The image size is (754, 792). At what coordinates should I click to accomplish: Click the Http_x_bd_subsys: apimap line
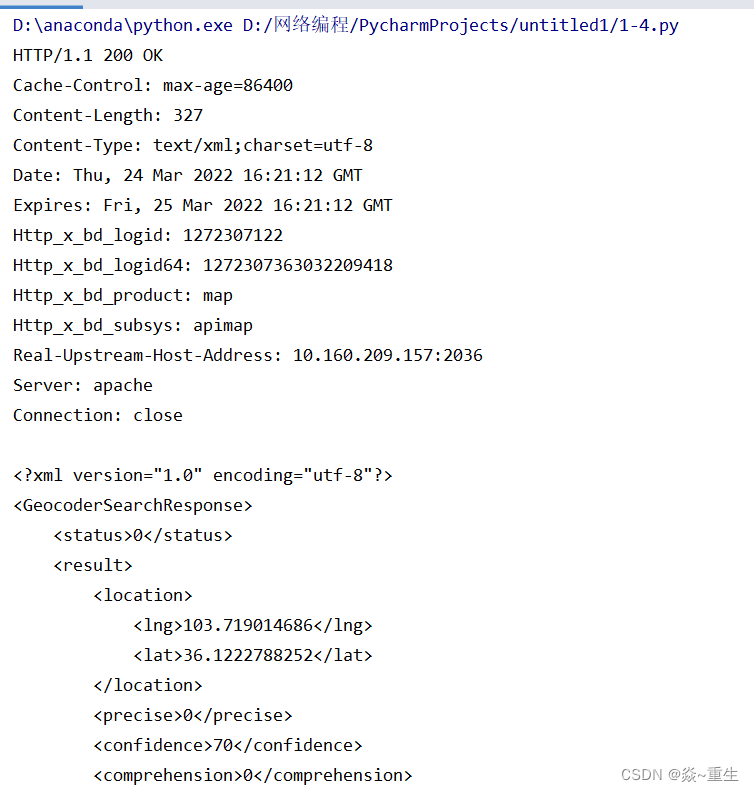point(133,326)
